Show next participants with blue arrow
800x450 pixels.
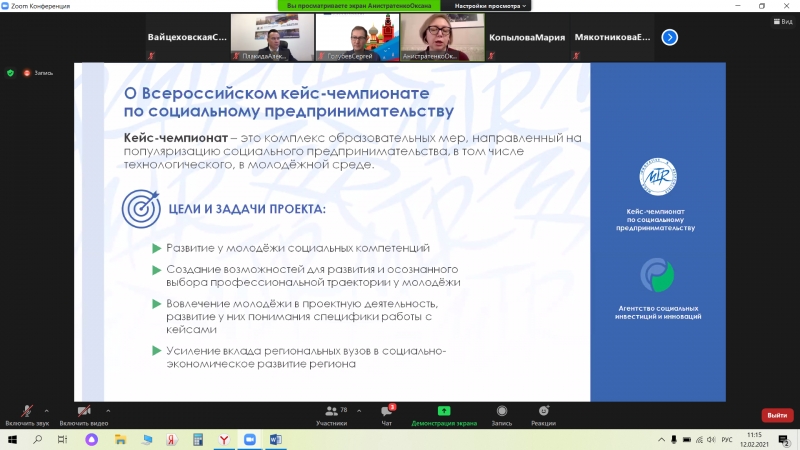click(x=670, y=38)
